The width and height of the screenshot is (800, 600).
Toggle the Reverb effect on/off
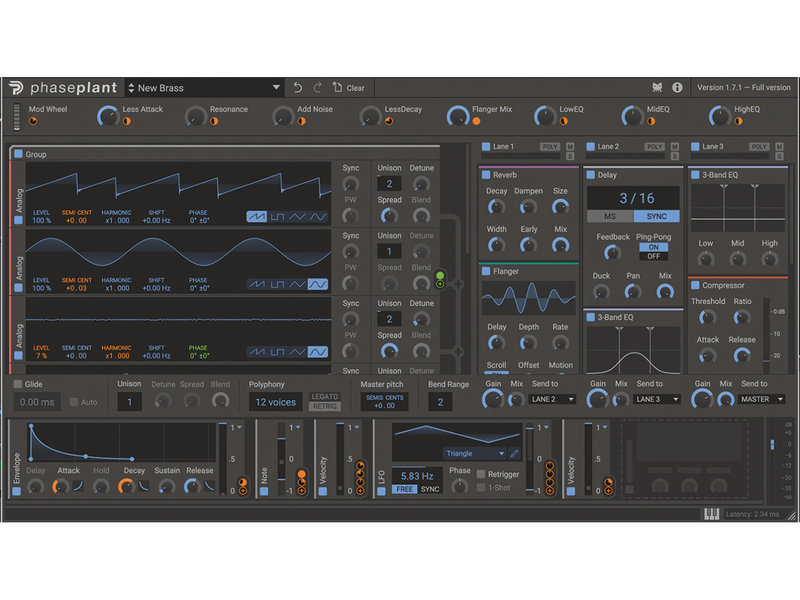tap(486, 174)
